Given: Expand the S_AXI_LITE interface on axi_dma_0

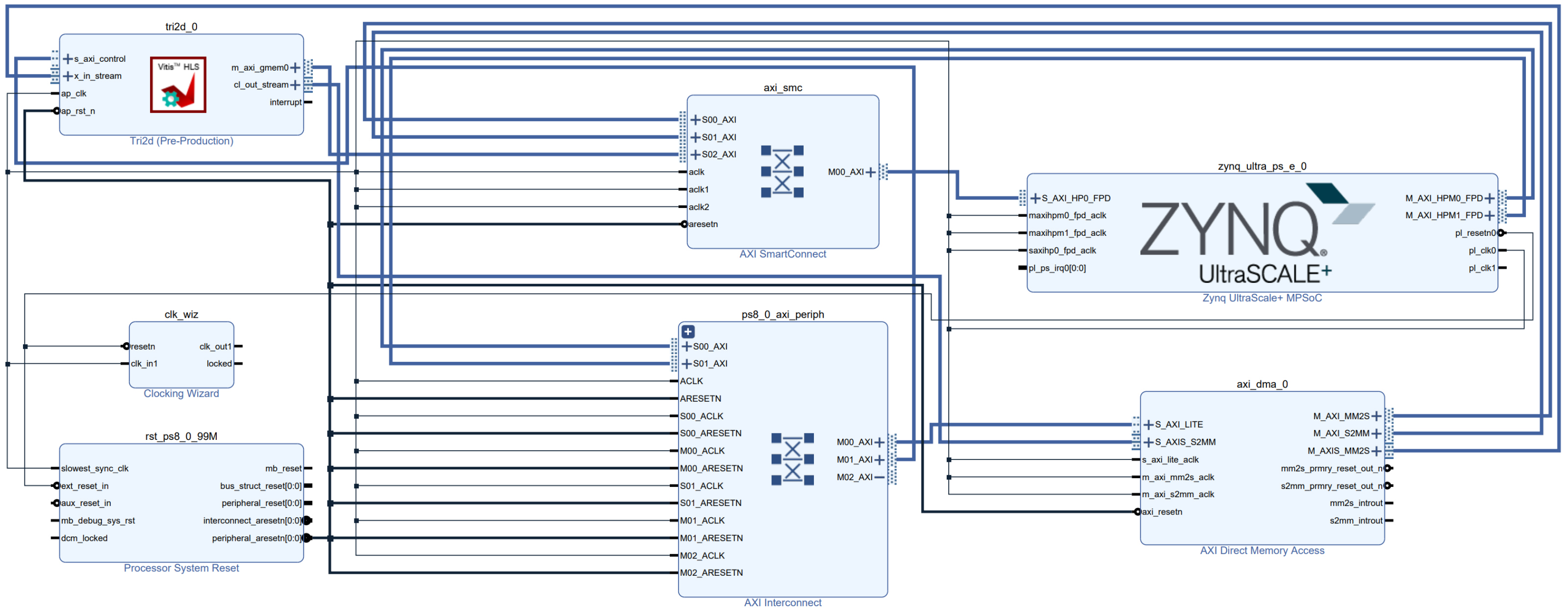Looking at the screenshot, I should (x=1149, y=425).
